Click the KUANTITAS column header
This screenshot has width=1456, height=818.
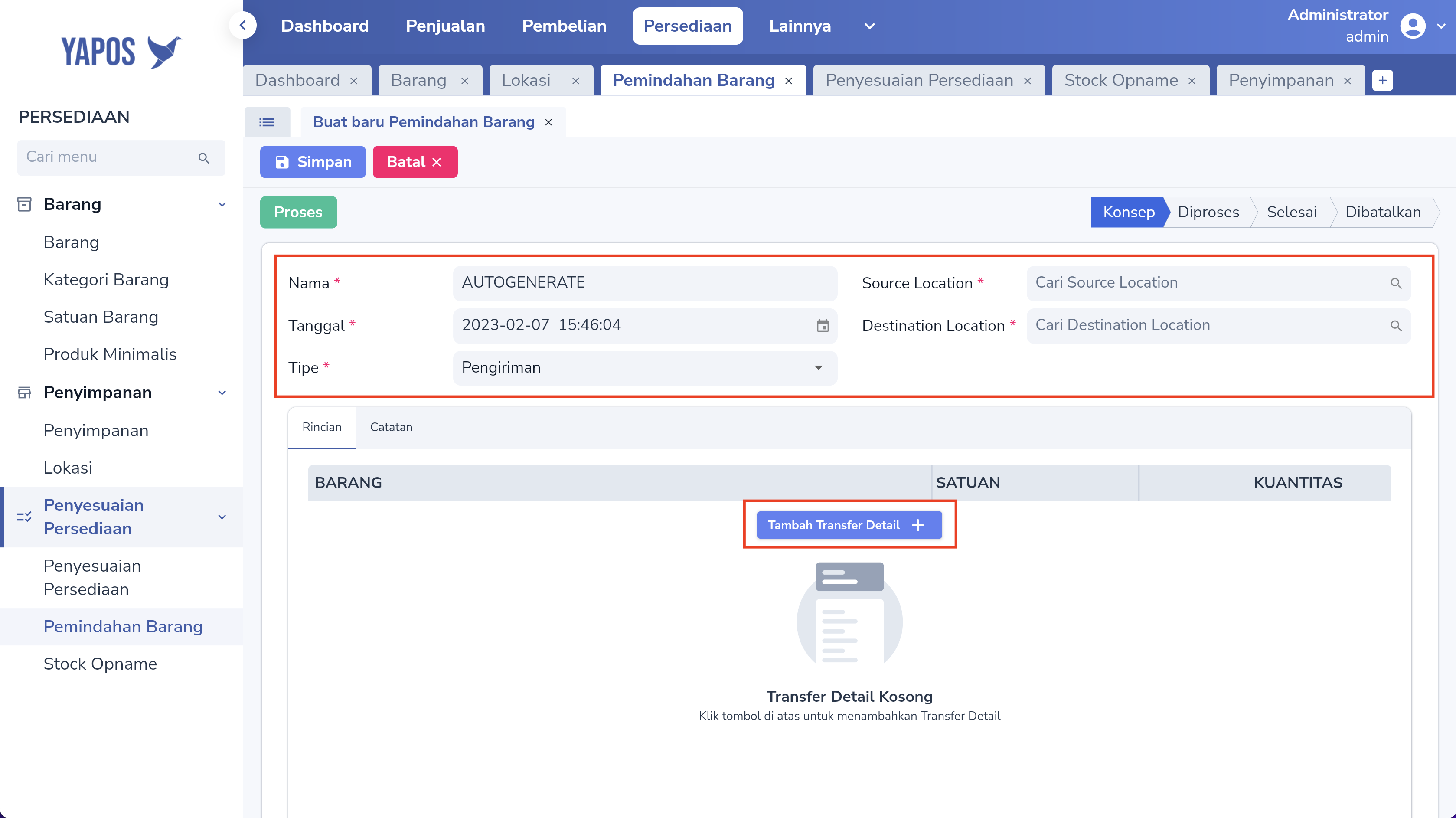1265,483
